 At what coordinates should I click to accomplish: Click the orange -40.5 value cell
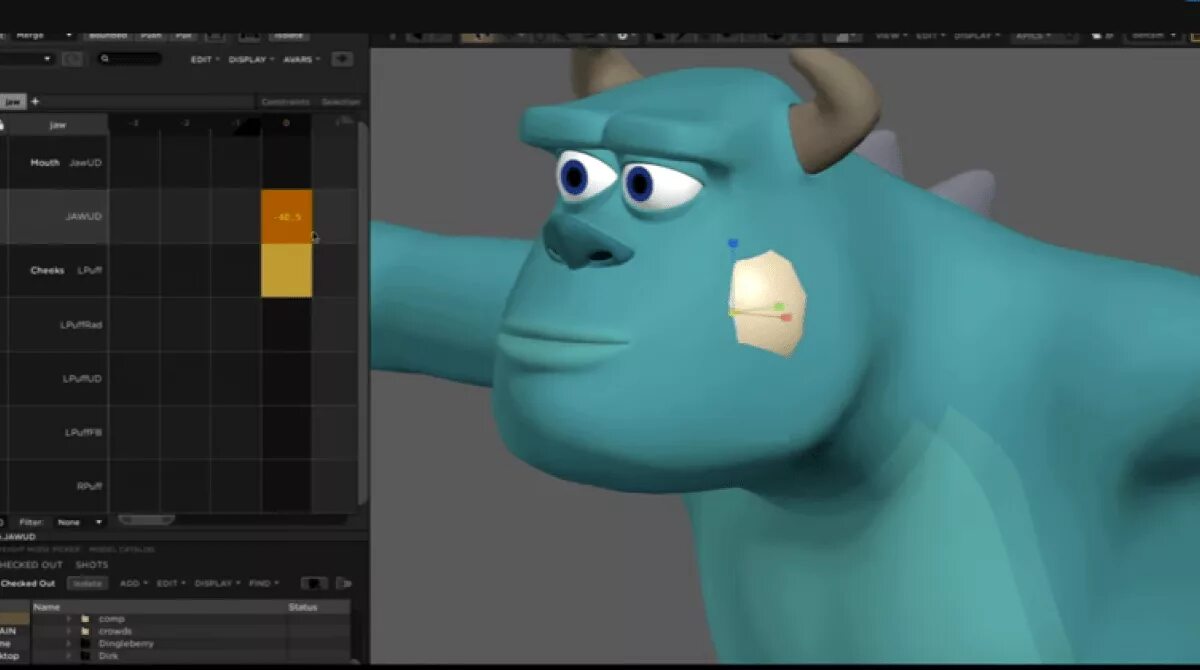287,216
